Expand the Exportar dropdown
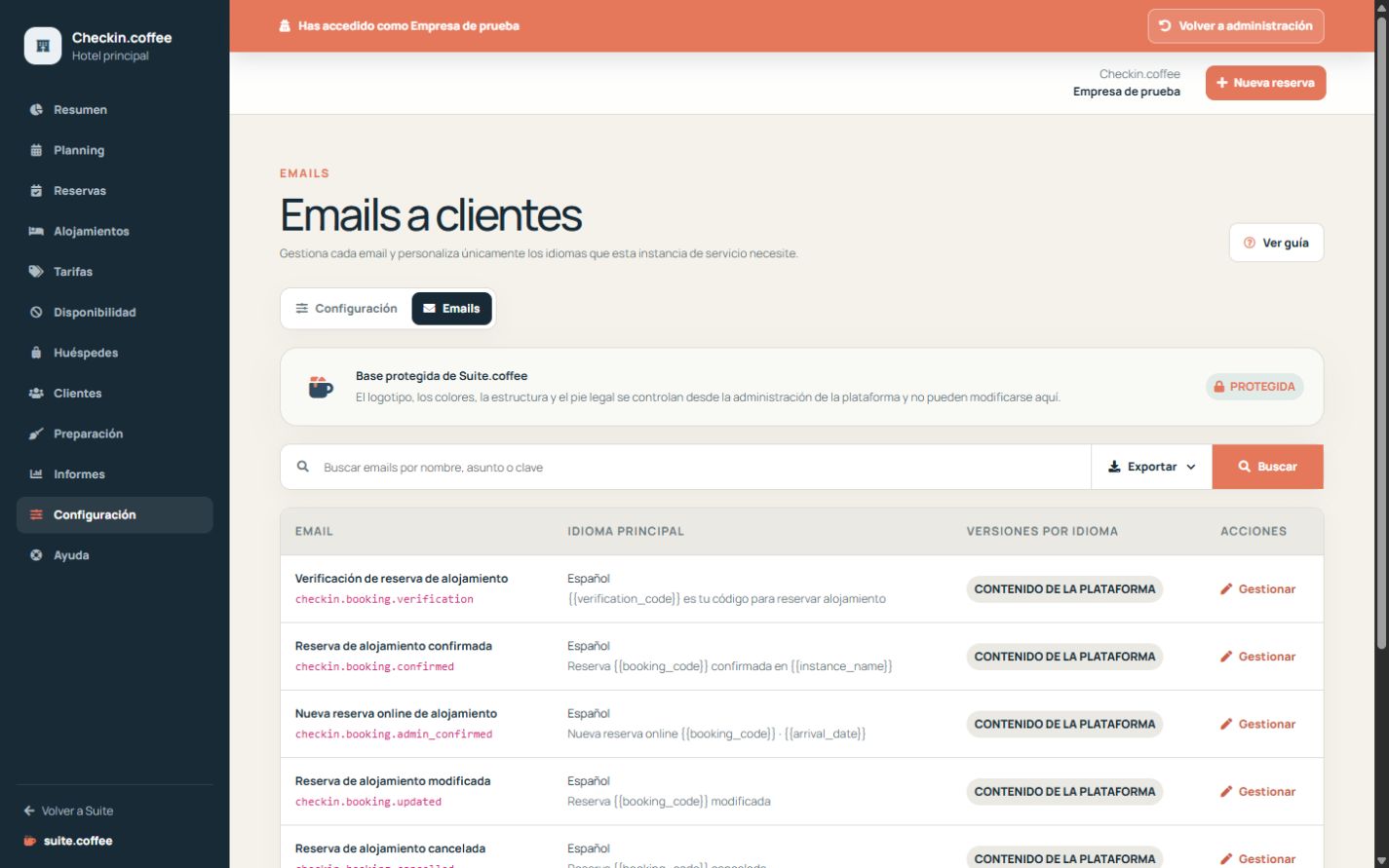The width and height of the screenshot is (1389, 868). click(x=1151, y=468)
